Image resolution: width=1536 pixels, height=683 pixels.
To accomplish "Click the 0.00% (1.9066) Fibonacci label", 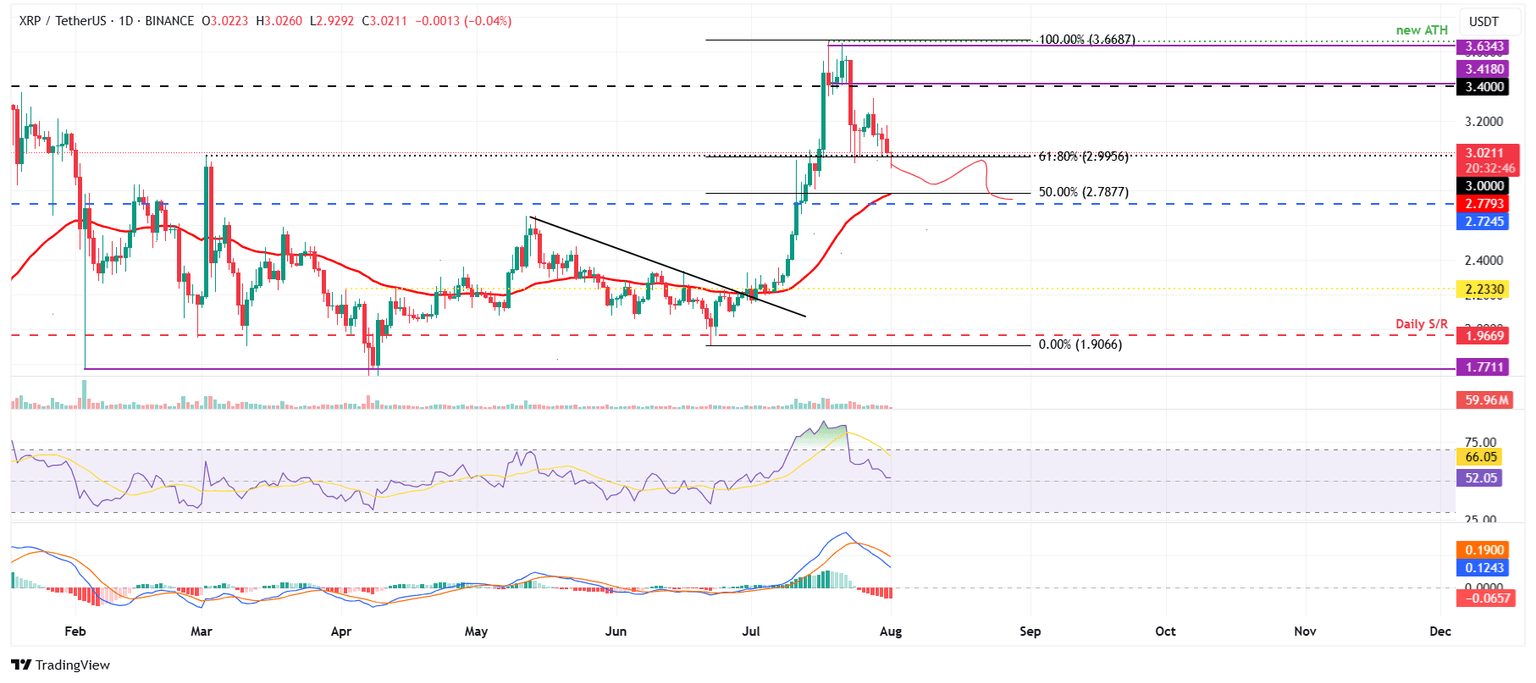I will (1078, 344).
